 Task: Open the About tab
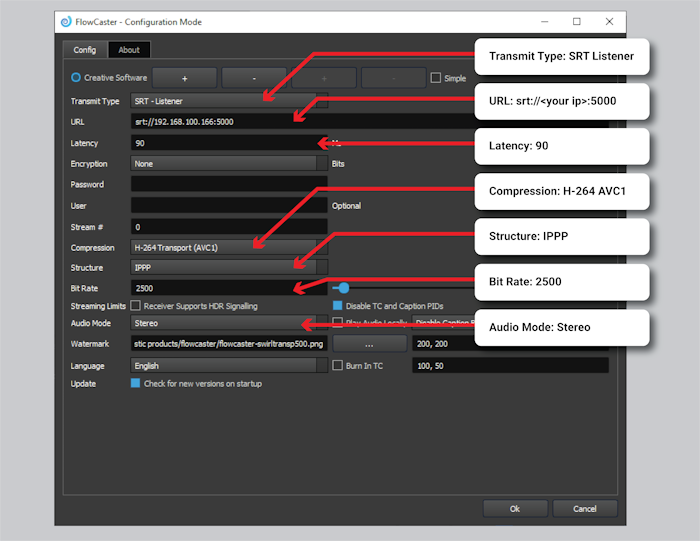click(129, 50)
